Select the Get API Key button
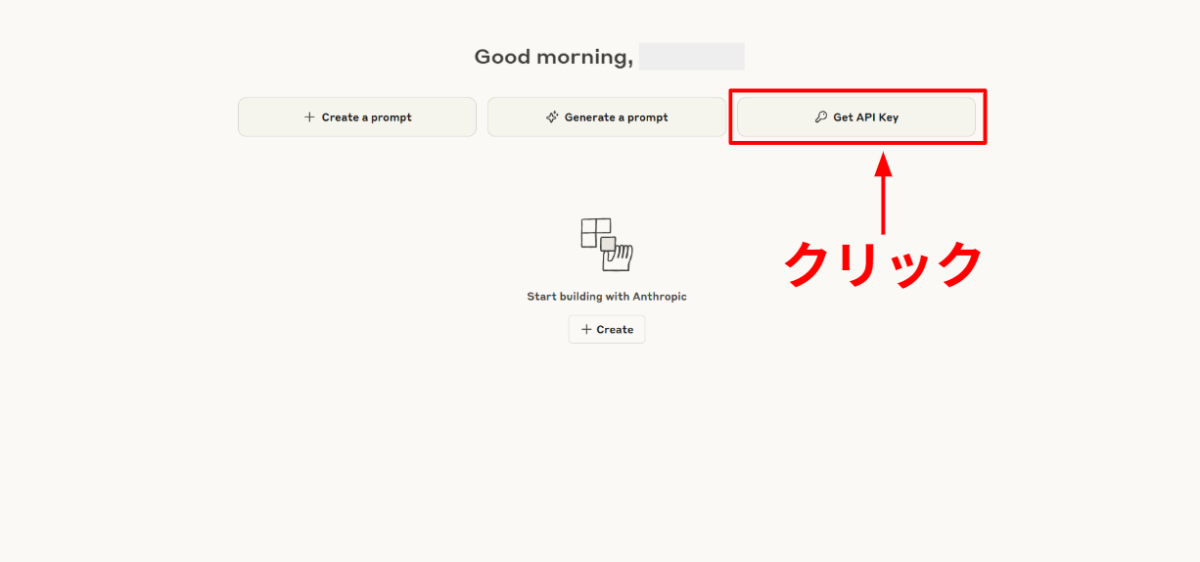This screenshot has height=562, width=1200. [x=856, y=117]
